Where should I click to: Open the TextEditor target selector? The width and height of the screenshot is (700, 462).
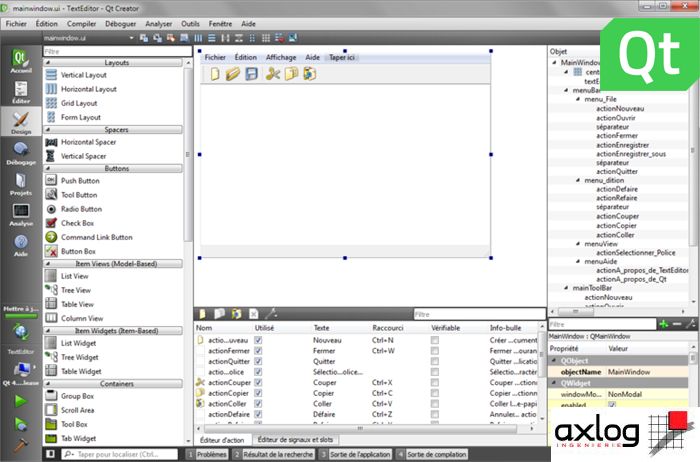21,368
